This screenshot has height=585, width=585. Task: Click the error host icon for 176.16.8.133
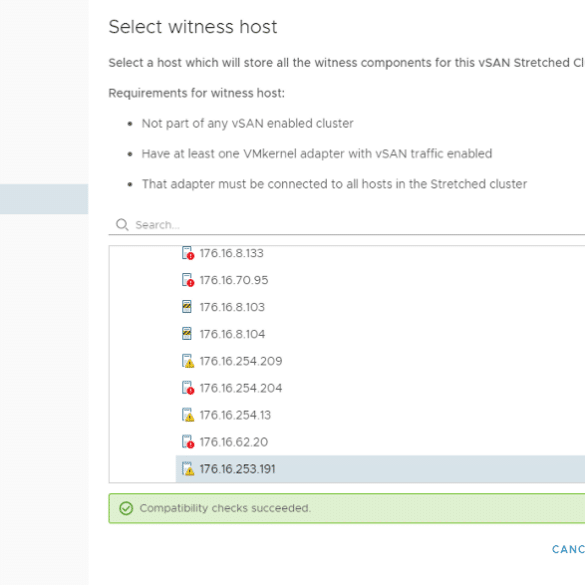[188, 253]
